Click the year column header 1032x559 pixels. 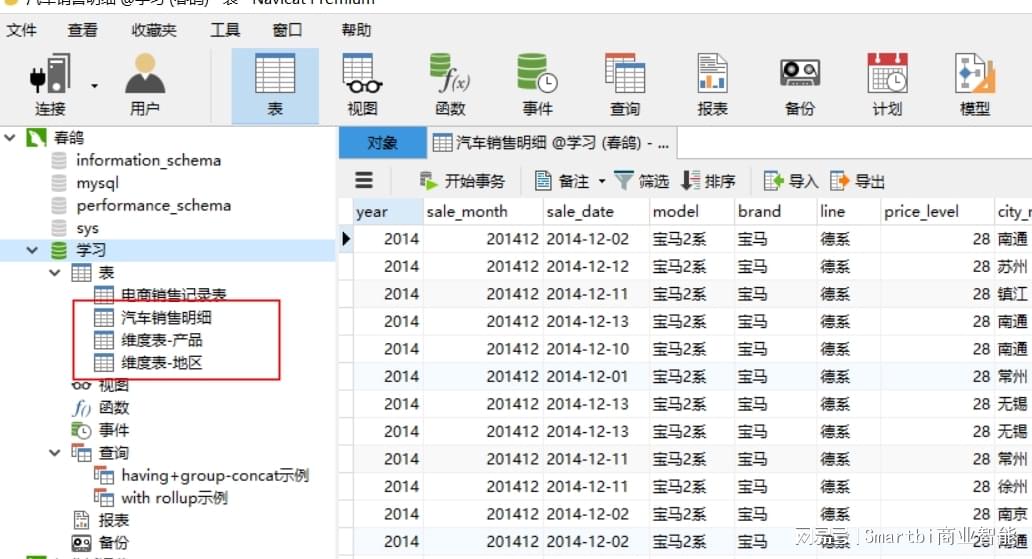[x=388, y=211]
